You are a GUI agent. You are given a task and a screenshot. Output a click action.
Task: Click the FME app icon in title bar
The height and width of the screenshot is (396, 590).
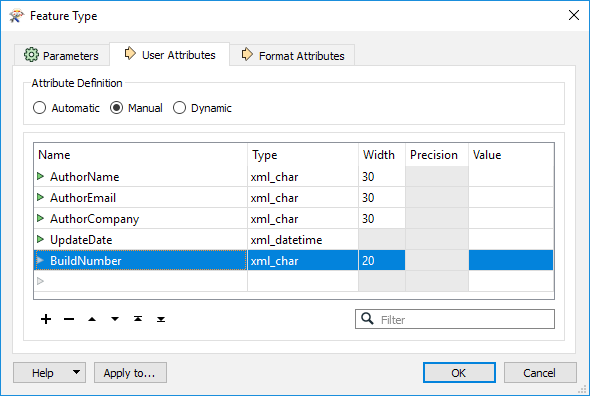point(16,16)
